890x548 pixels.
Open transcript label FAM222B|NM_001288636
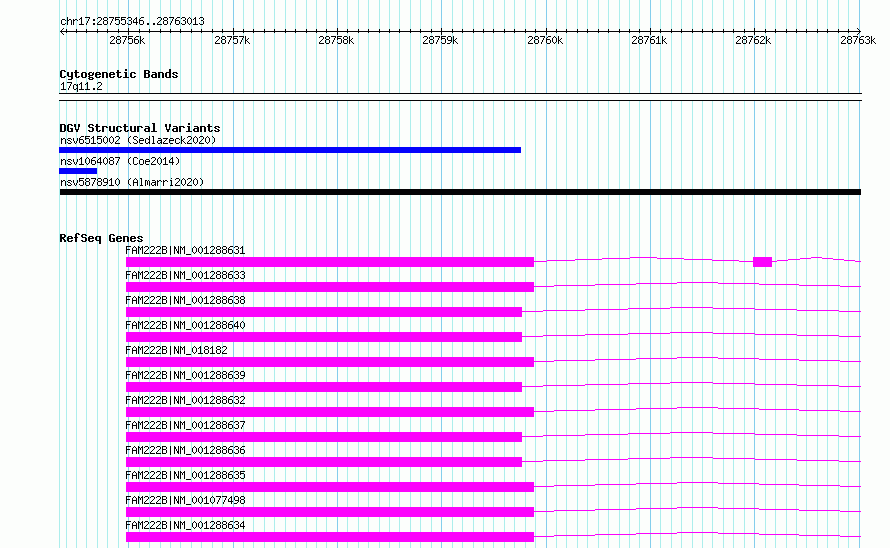[185, 450]
